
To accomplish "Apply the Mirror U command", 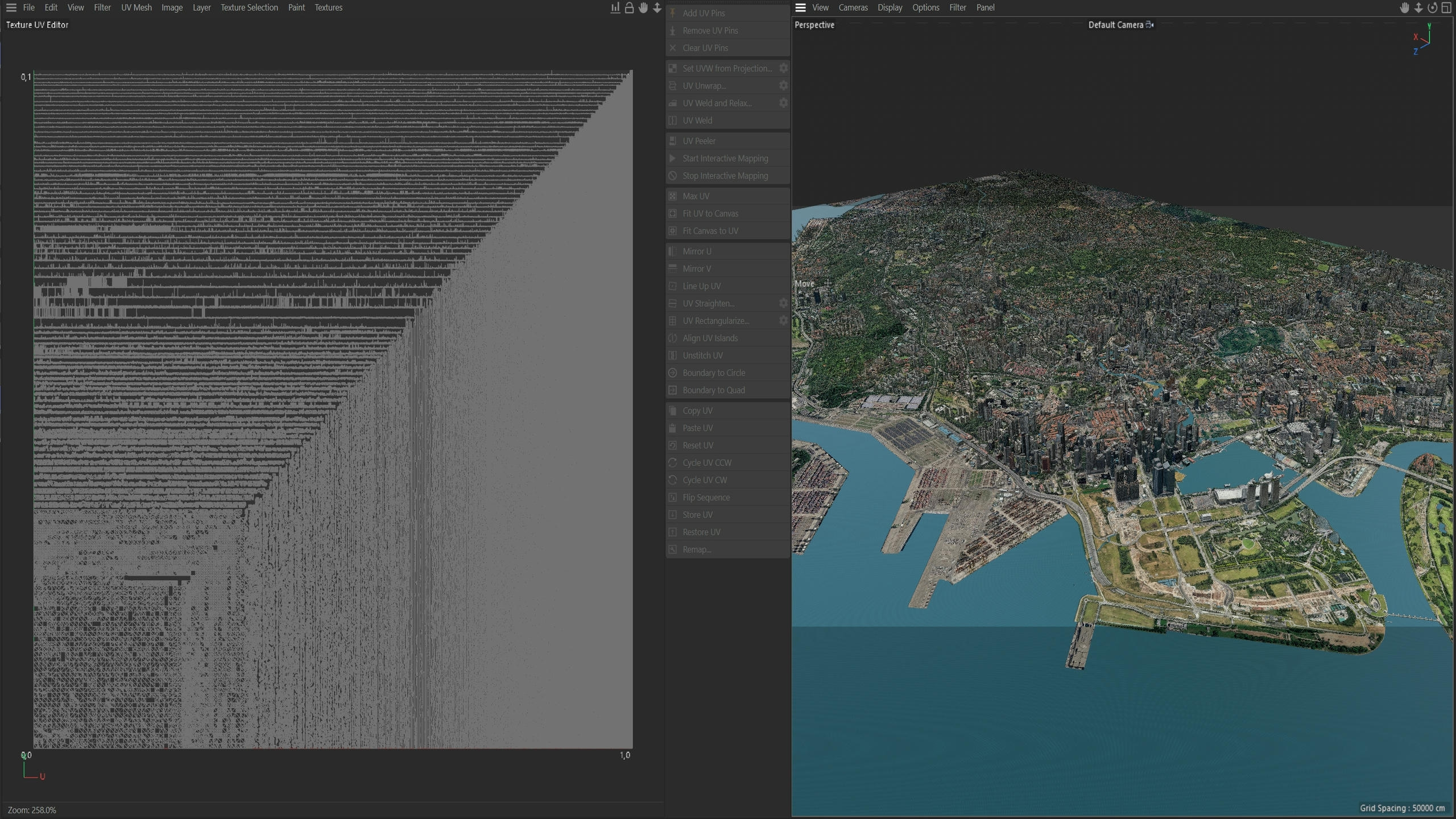I will (x=728, y=251).
